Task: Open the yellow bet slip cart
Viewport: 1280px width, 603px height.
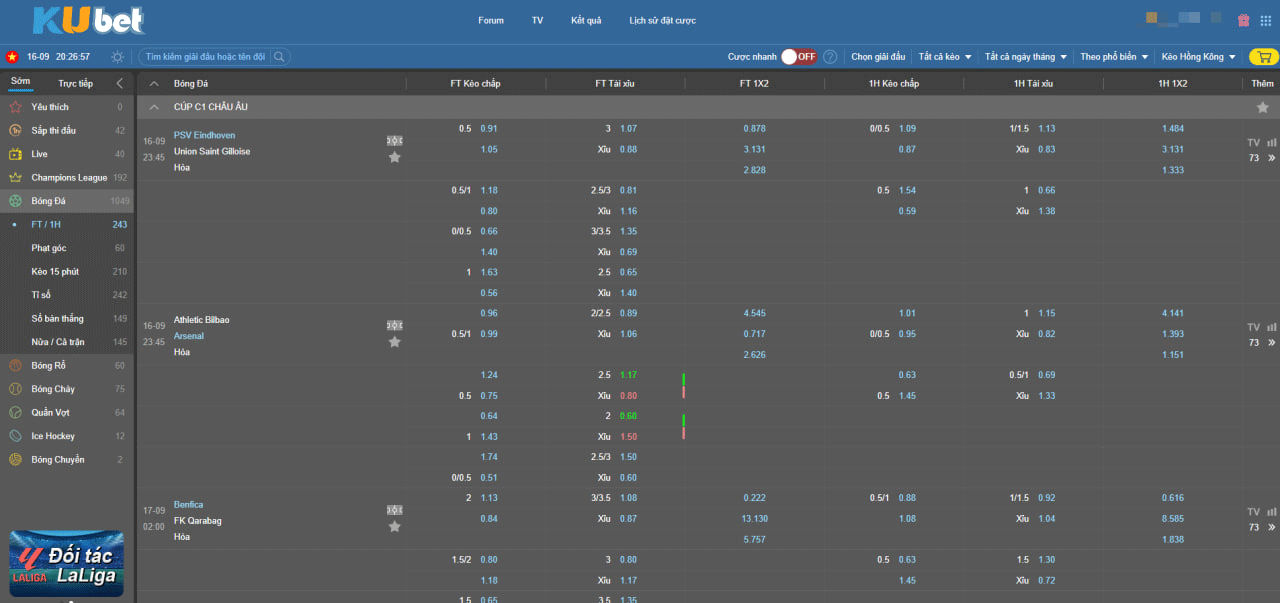Action: [1263, 57]
